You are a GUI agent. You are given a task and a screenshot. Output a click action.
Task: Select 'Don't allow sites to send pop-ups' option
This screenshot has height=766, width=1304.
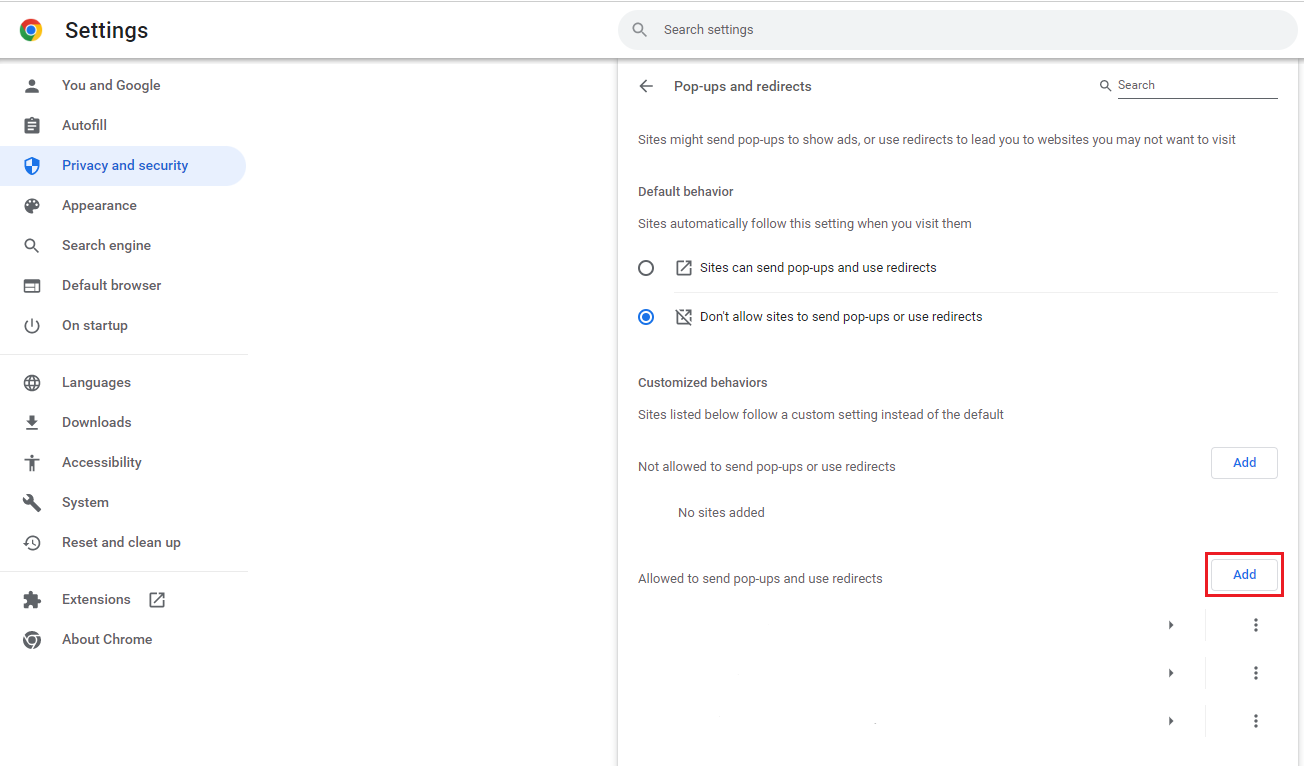point(646,317)
